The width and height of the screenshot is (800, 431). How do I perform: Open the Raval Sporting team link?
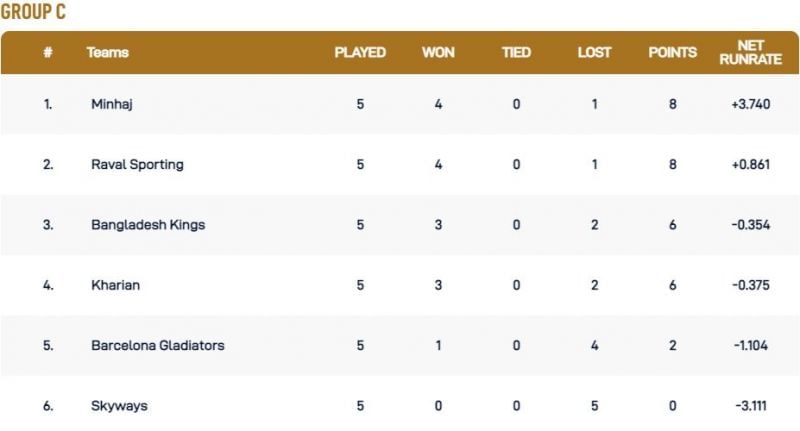[137, 164]
